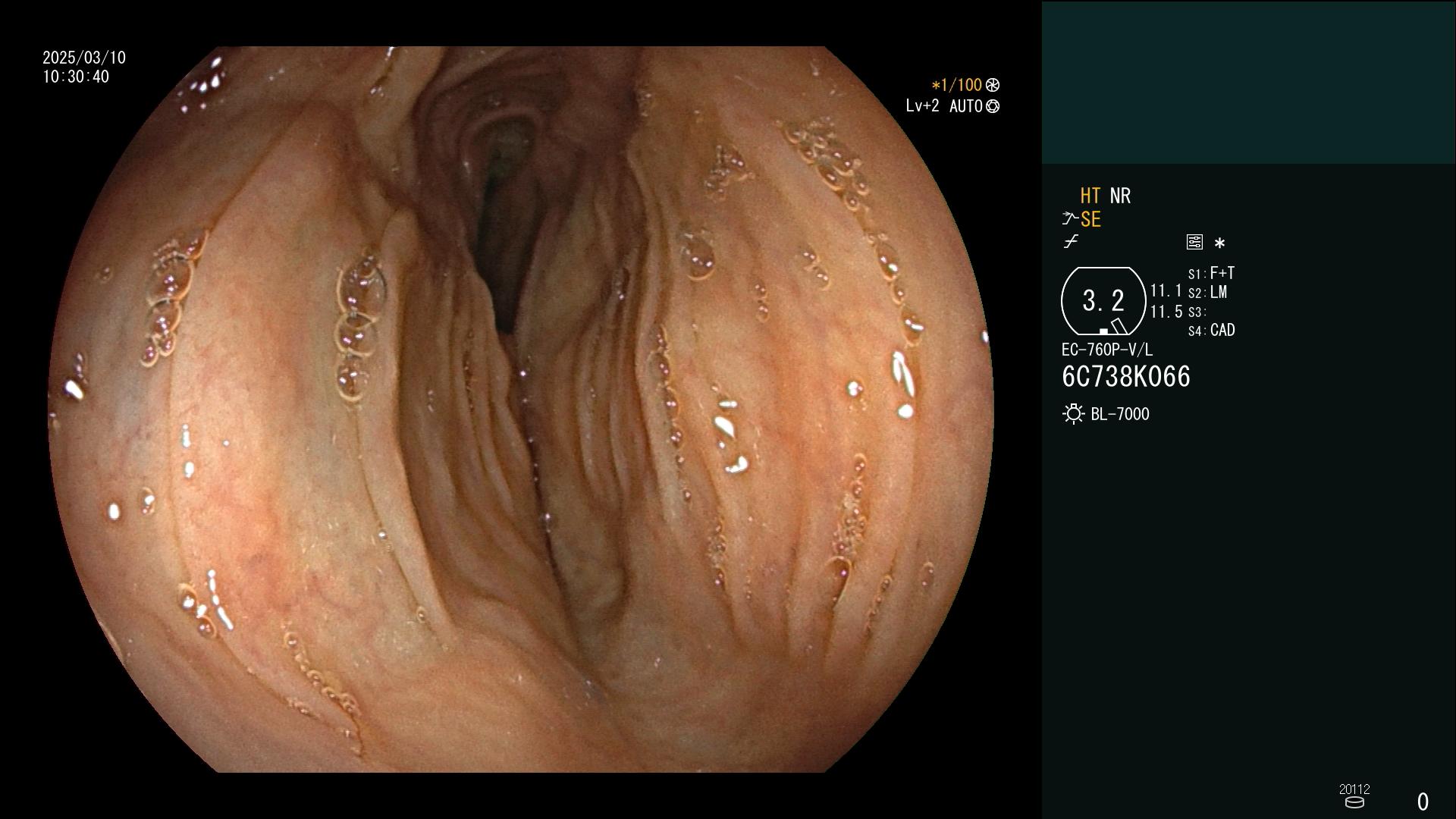
Task: Click the storage disk icon under 20112
Action: coord(1354,802)
